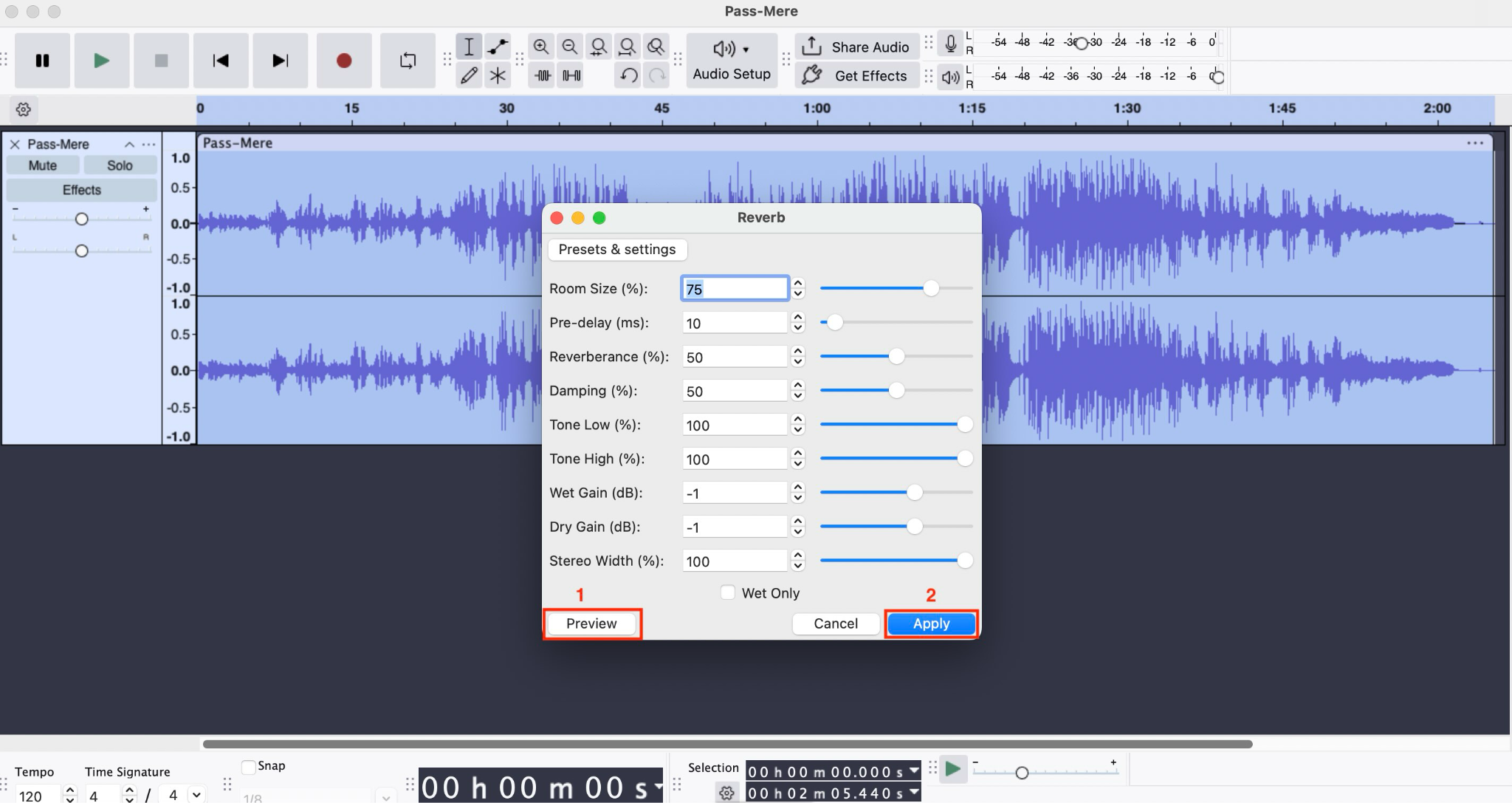Image resolution: width=1512 pixels, height=803 pixels.
Task: Skip to start of the project
Action: click(221, 61)
